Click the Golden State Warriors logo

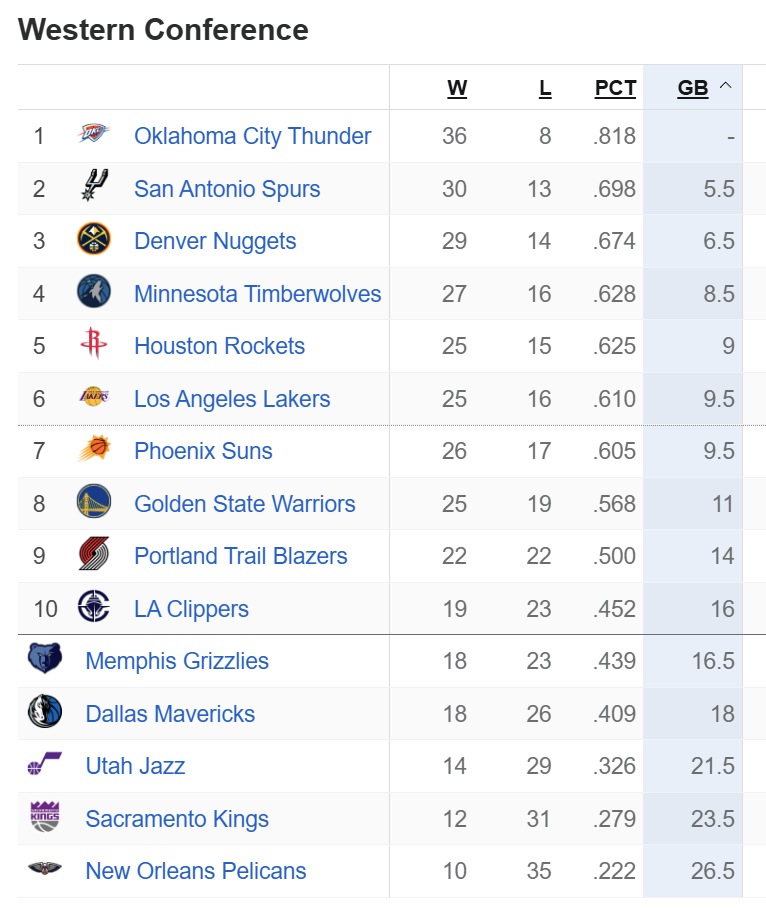(94, 503)
